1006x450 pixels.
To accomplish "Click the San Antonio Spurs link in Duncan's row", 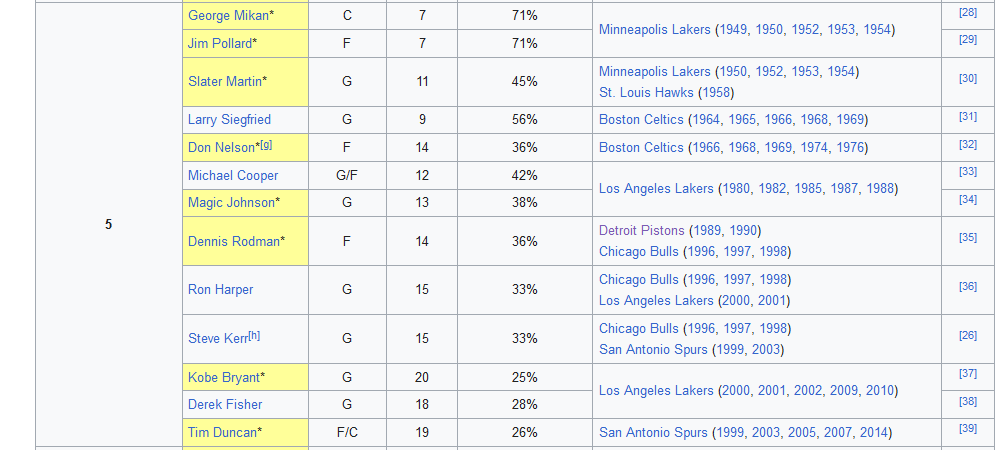I will 653,433.
